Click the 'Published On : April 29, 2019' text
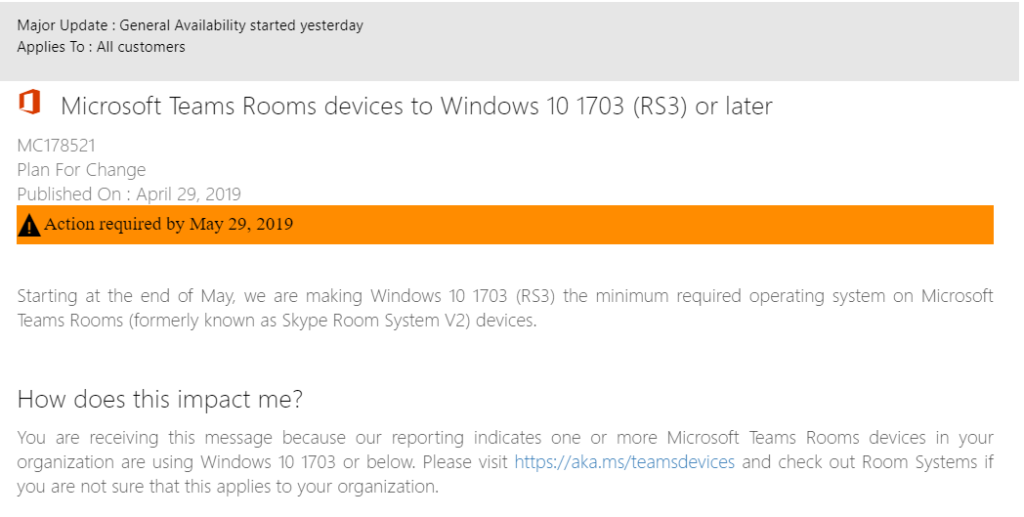This screenshot has width=1024, height=517. click(129, 194)
